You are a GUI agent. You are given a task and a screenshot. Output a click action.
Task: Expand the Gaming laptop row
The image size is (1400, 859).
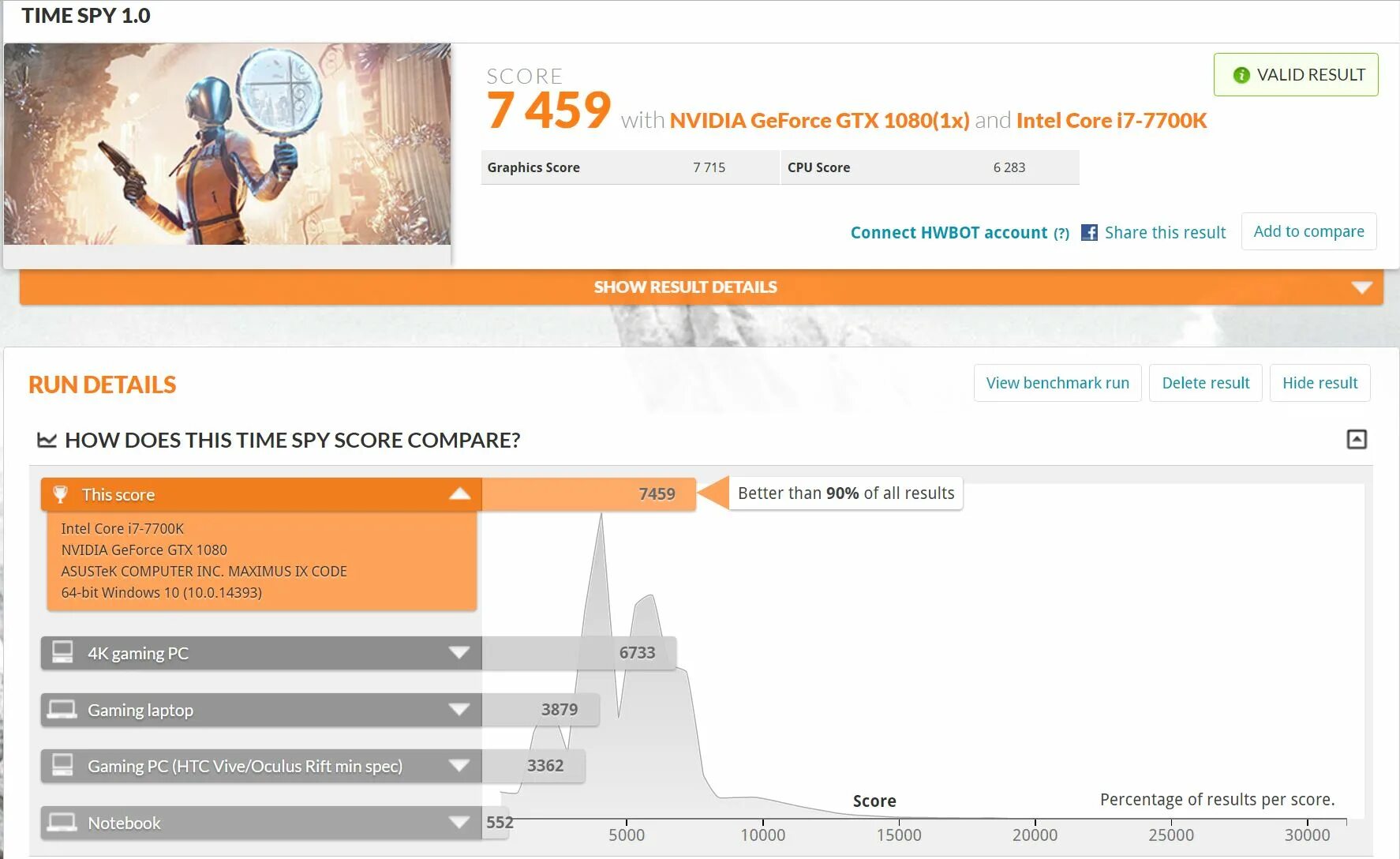(x=459, y=709)
